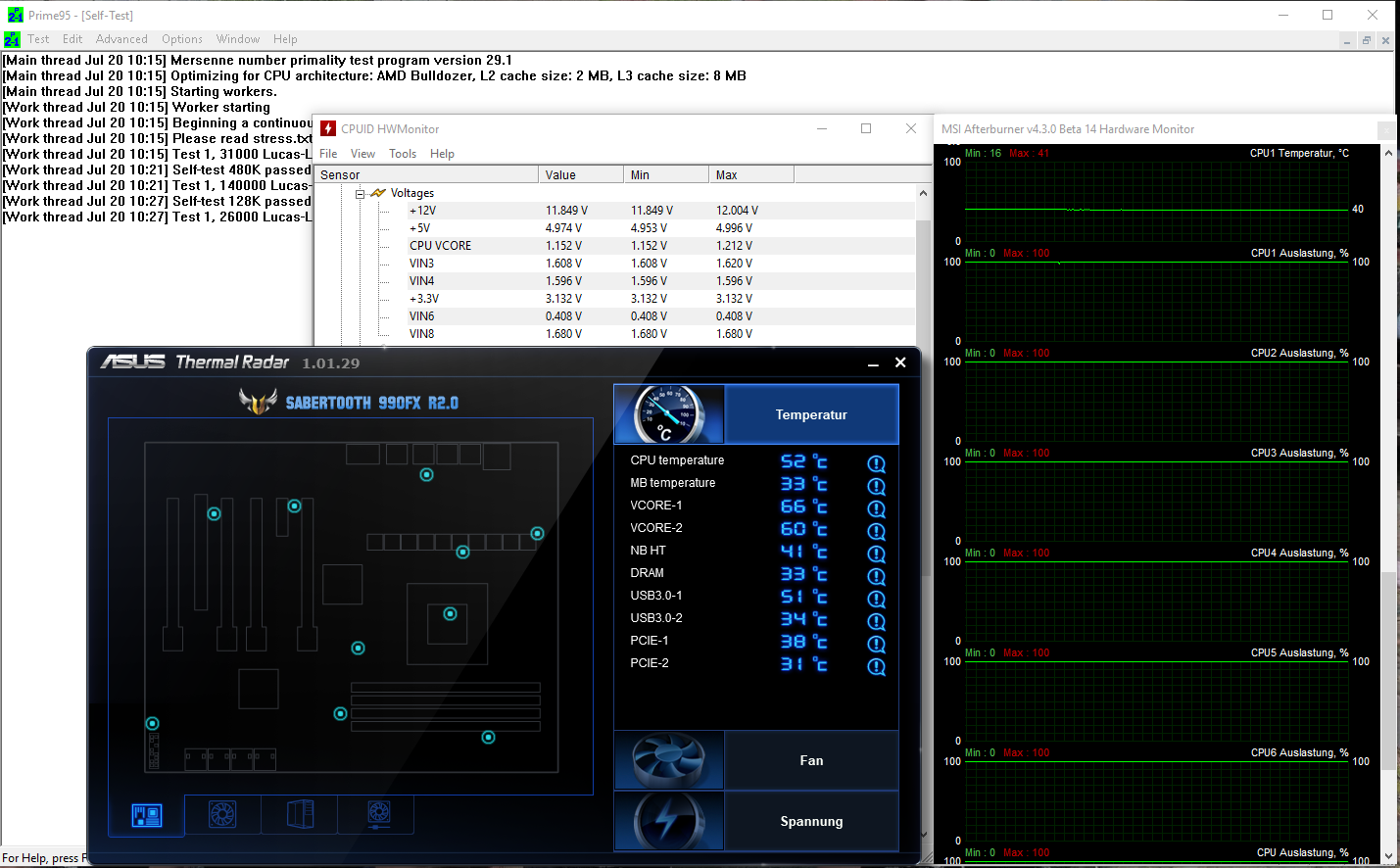
Task: Open Prime95 Edit menu
Action: [x=72, y=39]
